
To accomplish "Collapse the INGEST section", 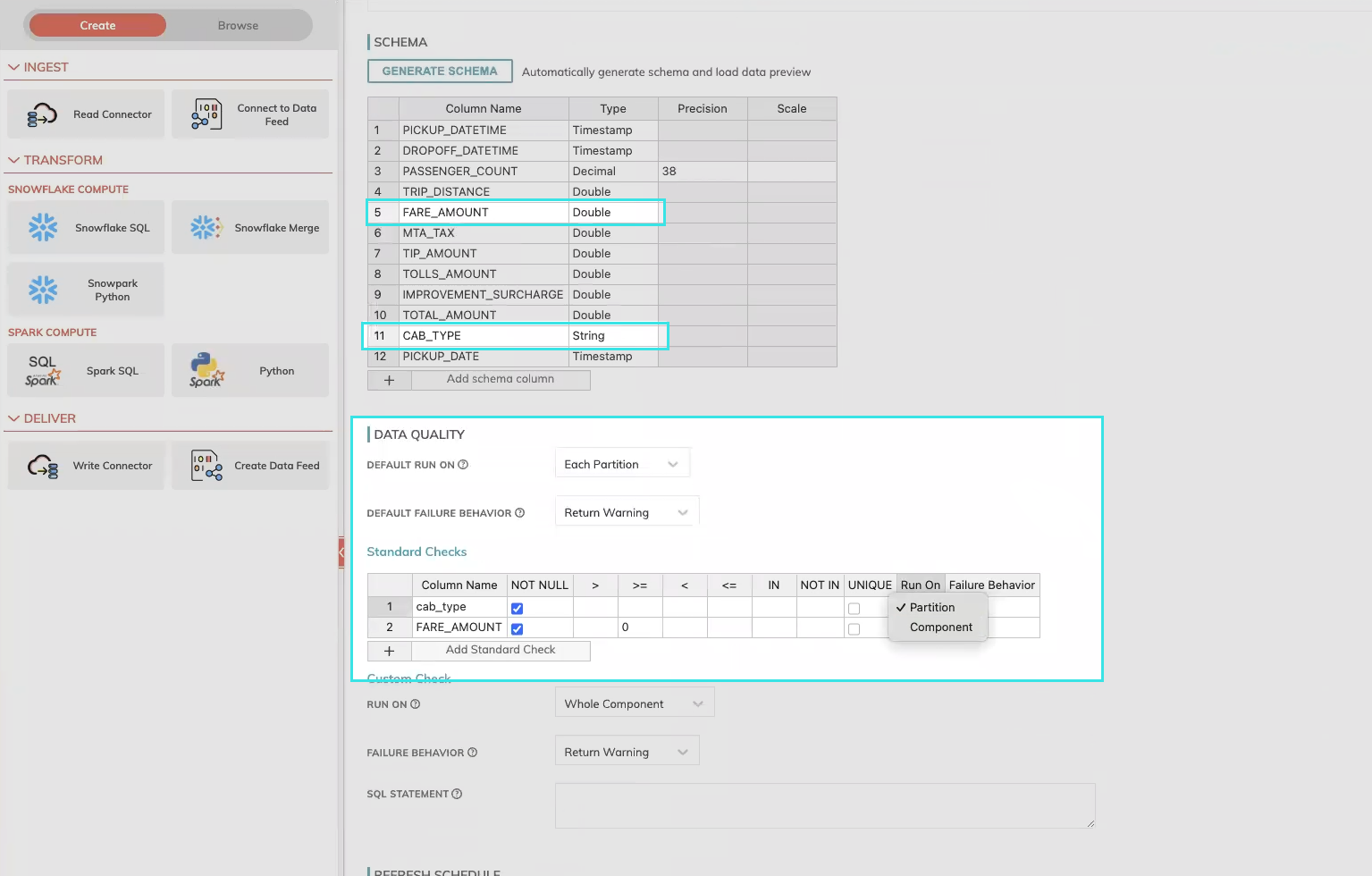I will pos(13,67).
